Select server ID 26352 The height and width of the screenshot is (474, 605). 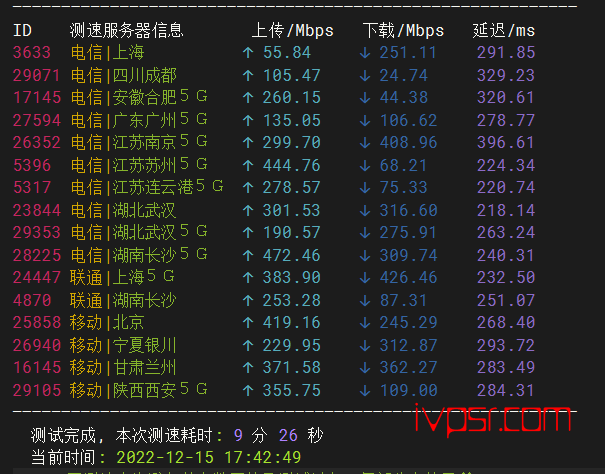point(37,142)
